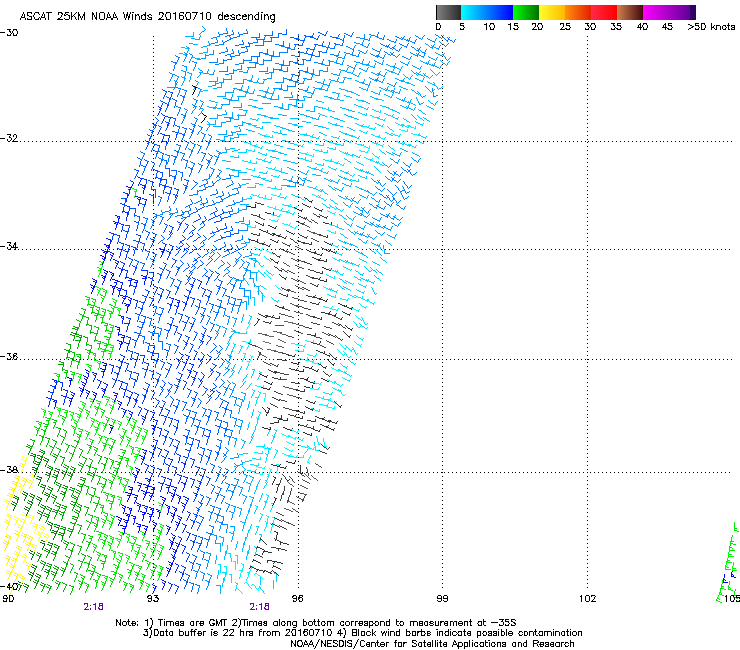Image resolution: width=740 pixels, height=650 pixels.
Task: Select the magenta 40-45 knots color segment
Action: [x=656, y=12]
